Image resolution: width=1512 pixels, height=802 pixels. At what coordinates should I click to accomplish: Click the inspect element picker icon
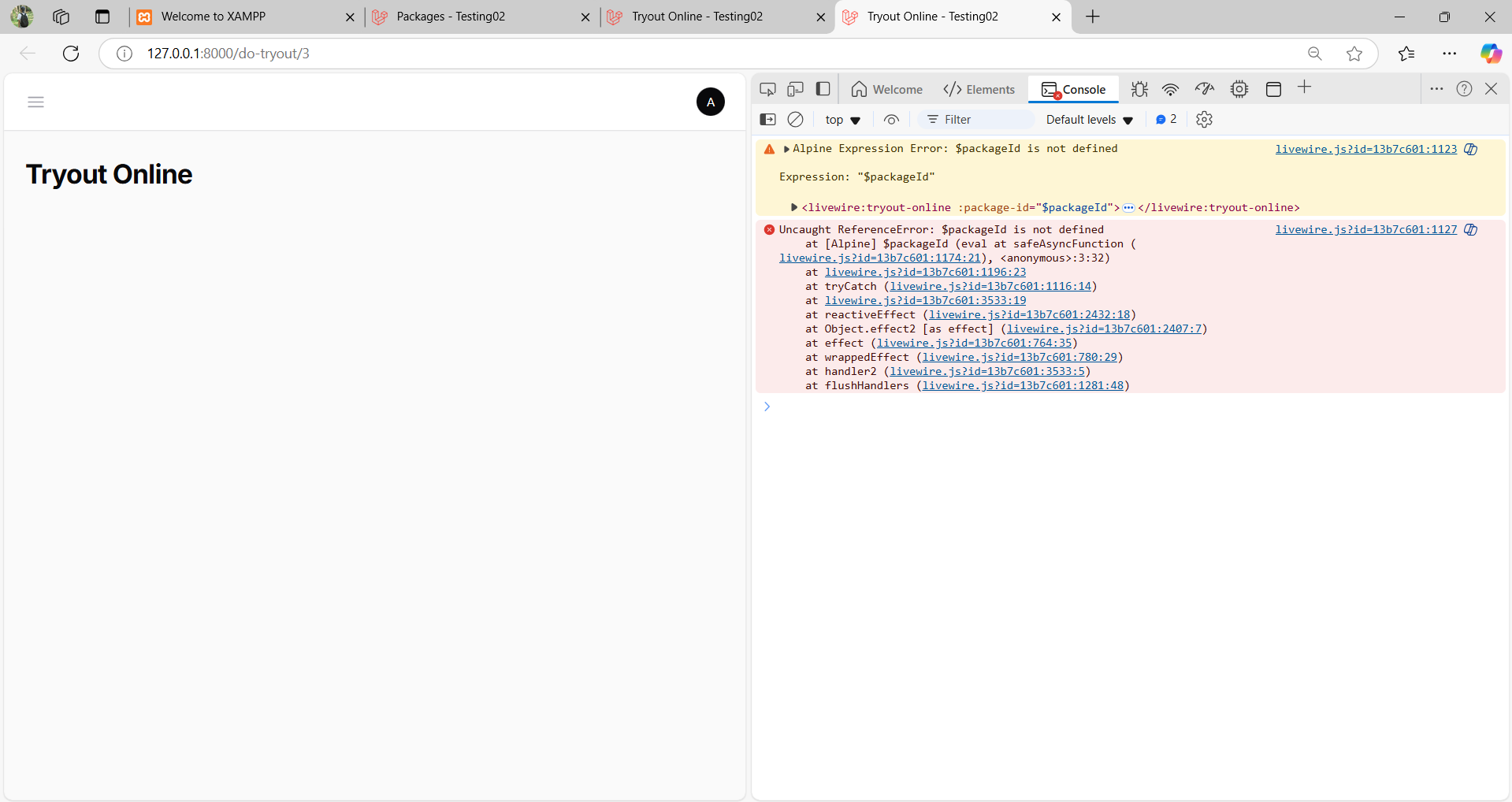pyautogui.click(x=767, y=89)
